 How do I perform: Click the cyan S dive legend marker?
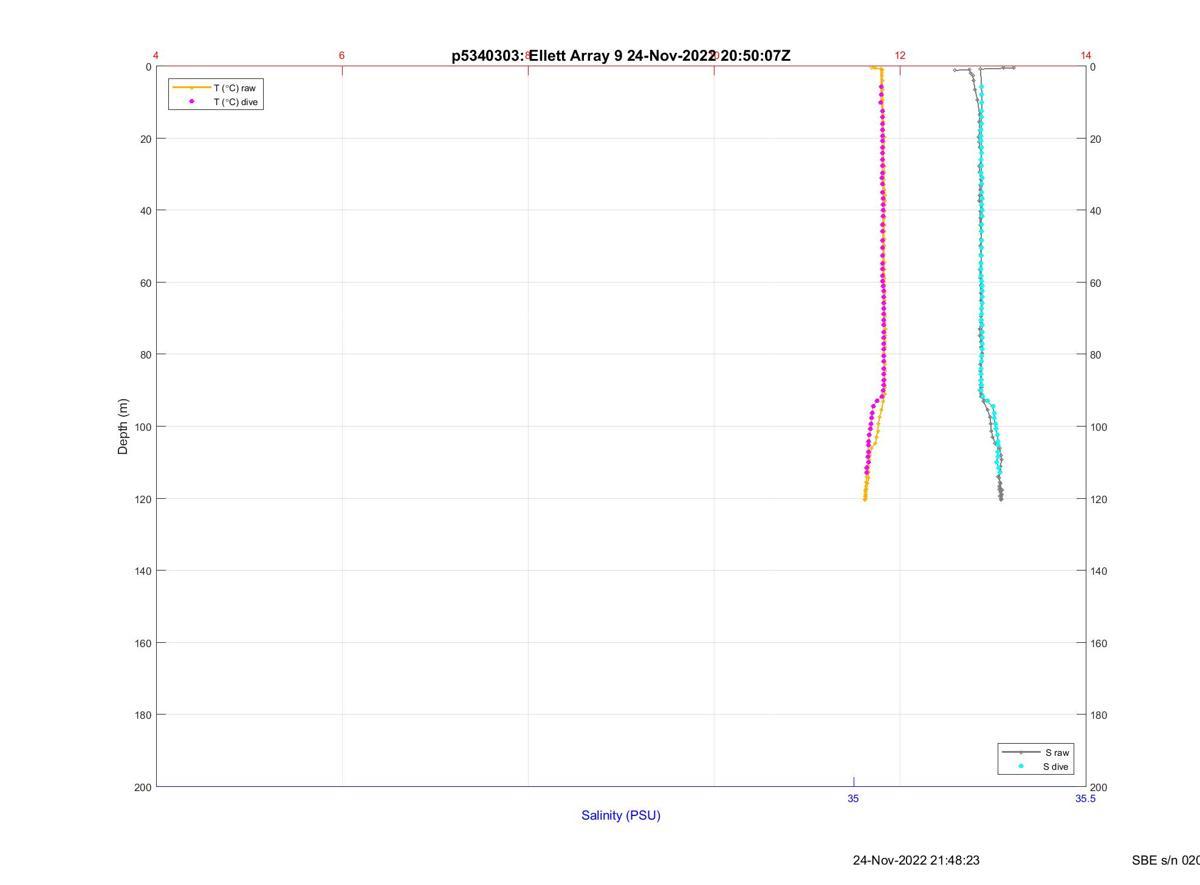point(1021,767)
